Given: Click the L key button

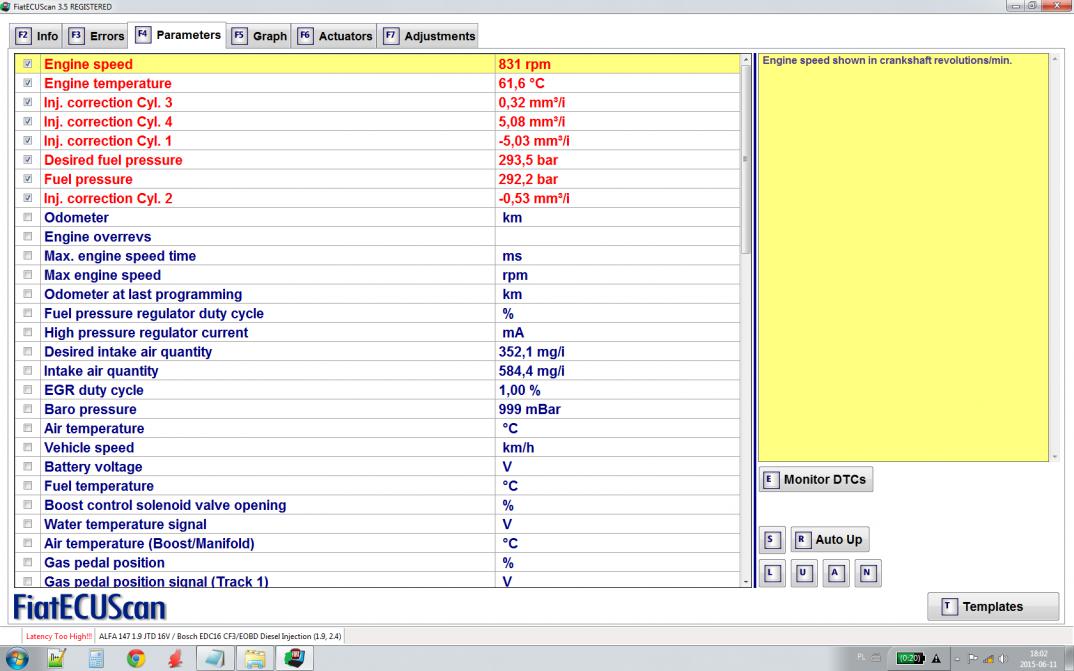Looking at the screenshot, I should (x=771, y=573).
